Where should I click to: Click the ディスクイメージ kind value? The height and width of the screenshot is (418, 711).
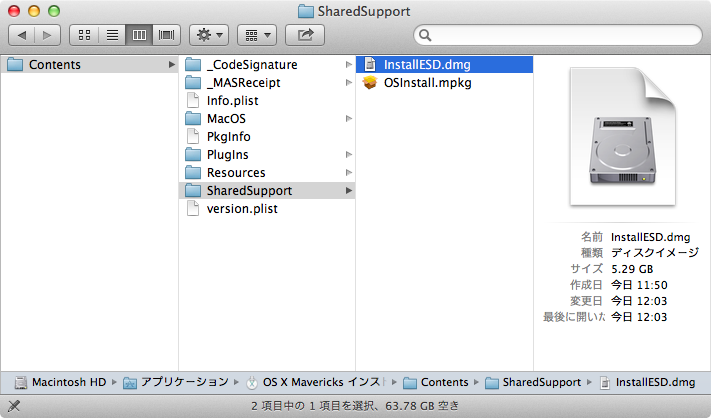tap(655, 253)
